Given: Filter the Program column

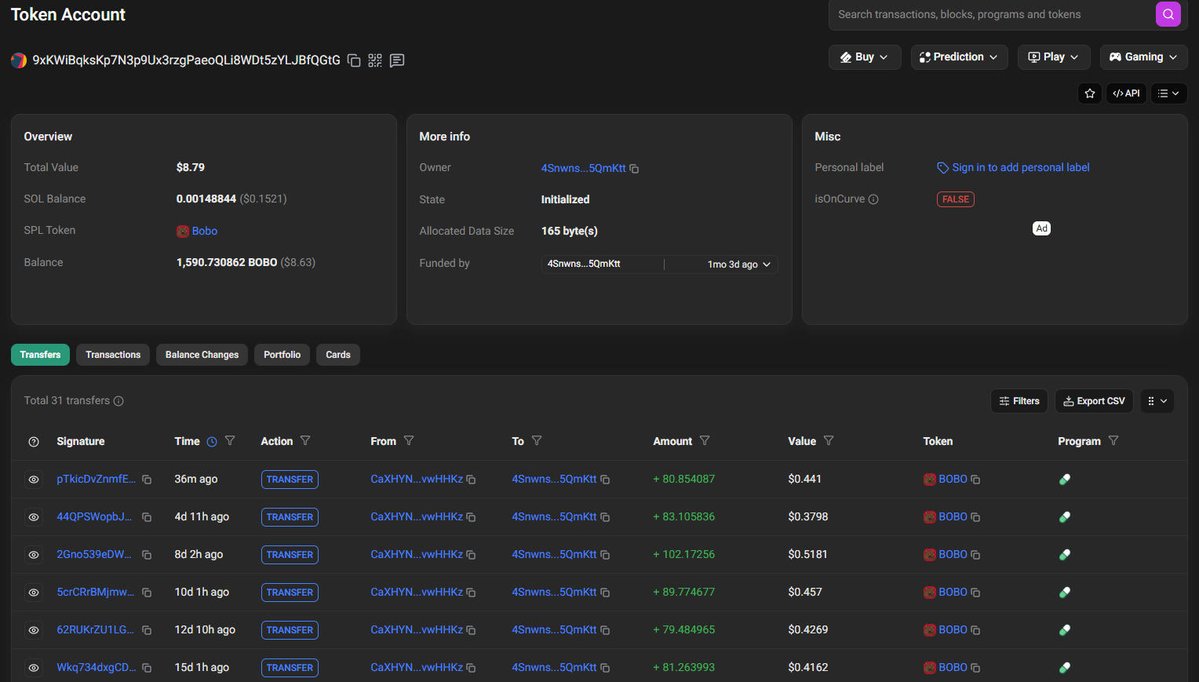Looking at the screenshot, I should click(1113, 441).
